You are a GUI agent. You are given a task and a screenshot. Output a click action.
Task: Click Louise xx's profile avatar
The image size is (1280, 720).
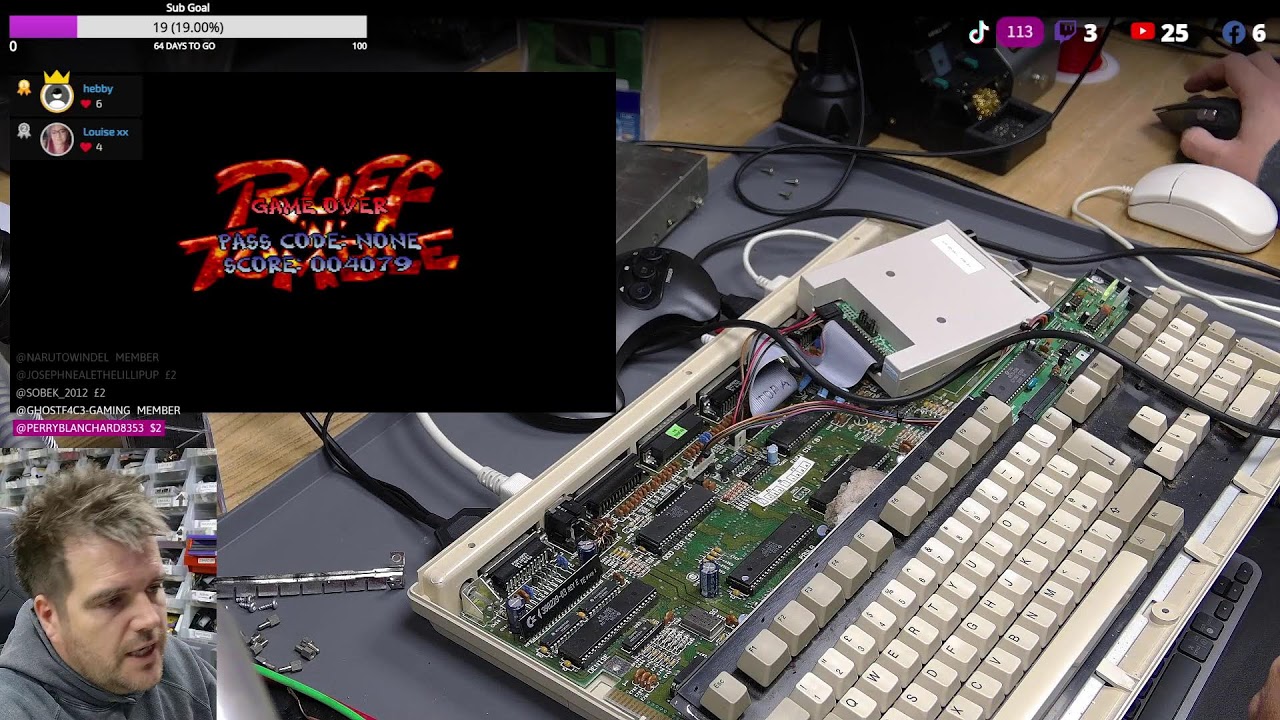coord(57,139)
